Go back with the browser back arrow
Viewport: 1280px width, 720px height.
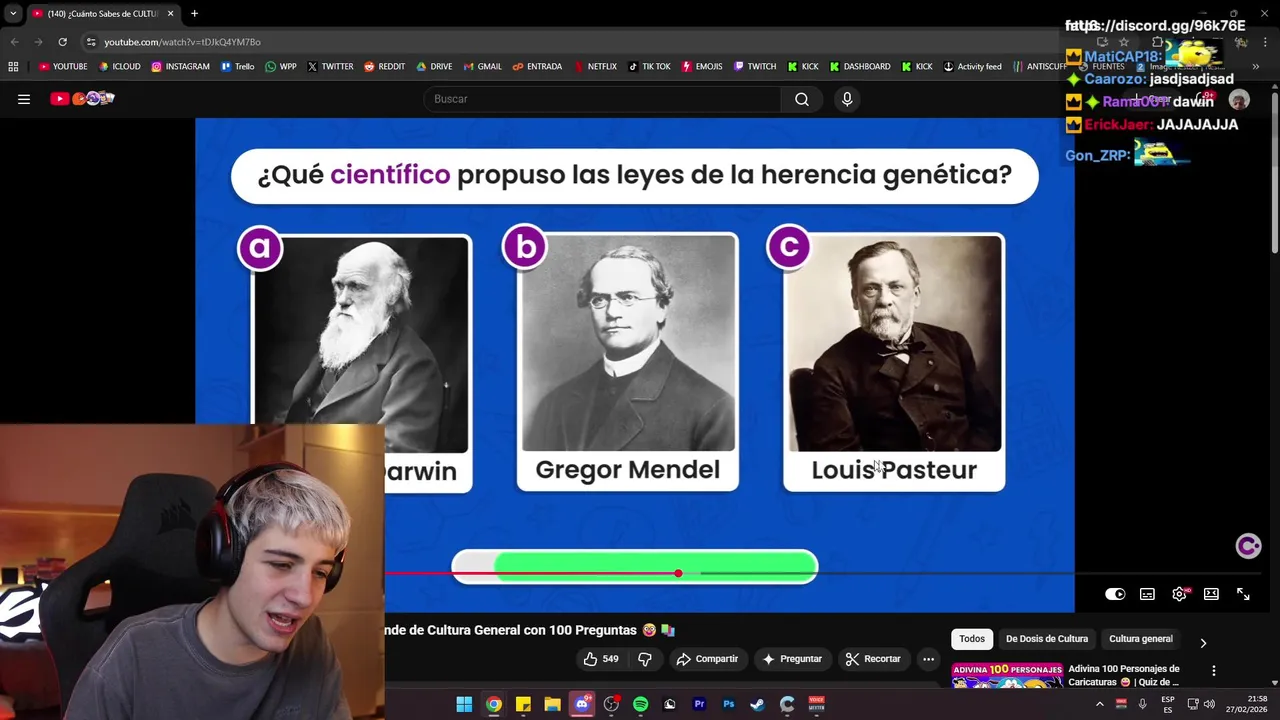[14, 42]
